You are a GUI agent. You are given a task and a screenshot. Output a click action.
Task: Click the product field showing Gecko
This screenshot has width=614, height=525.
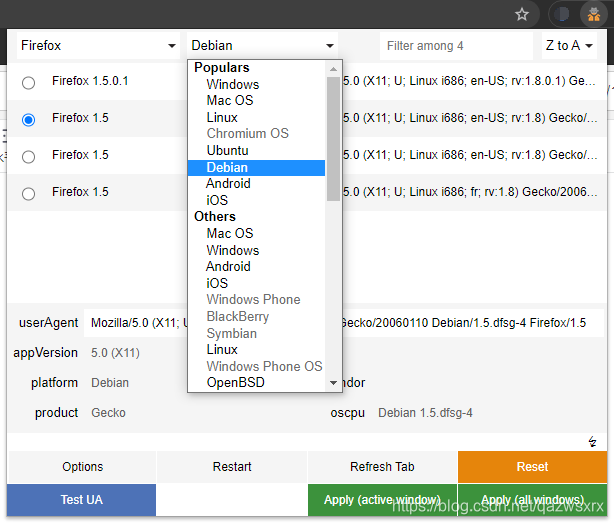click(x=108, y=413)
